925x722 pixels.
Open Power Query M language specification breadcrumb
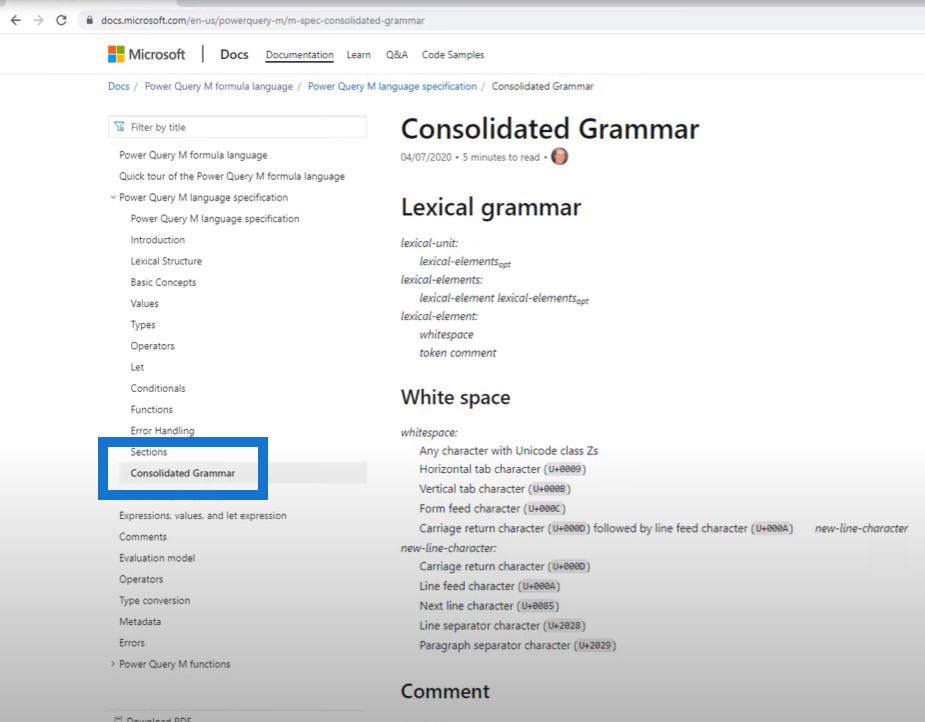point(392,86)
